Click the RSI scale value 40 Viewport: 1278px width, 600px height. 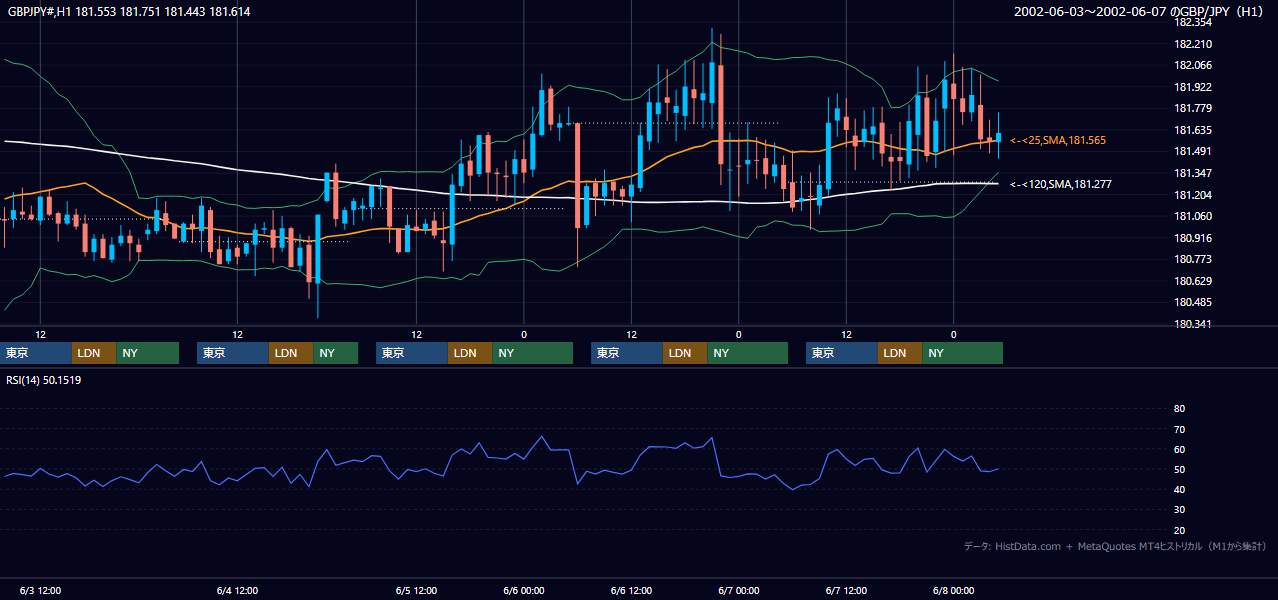point(1179,489)
